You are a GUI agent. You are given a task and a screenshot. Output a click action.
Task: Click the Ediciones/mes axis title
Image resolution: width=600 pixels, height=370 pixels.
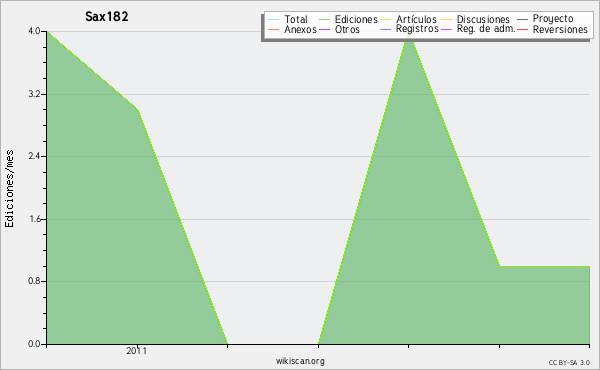(x=9, y=189)
